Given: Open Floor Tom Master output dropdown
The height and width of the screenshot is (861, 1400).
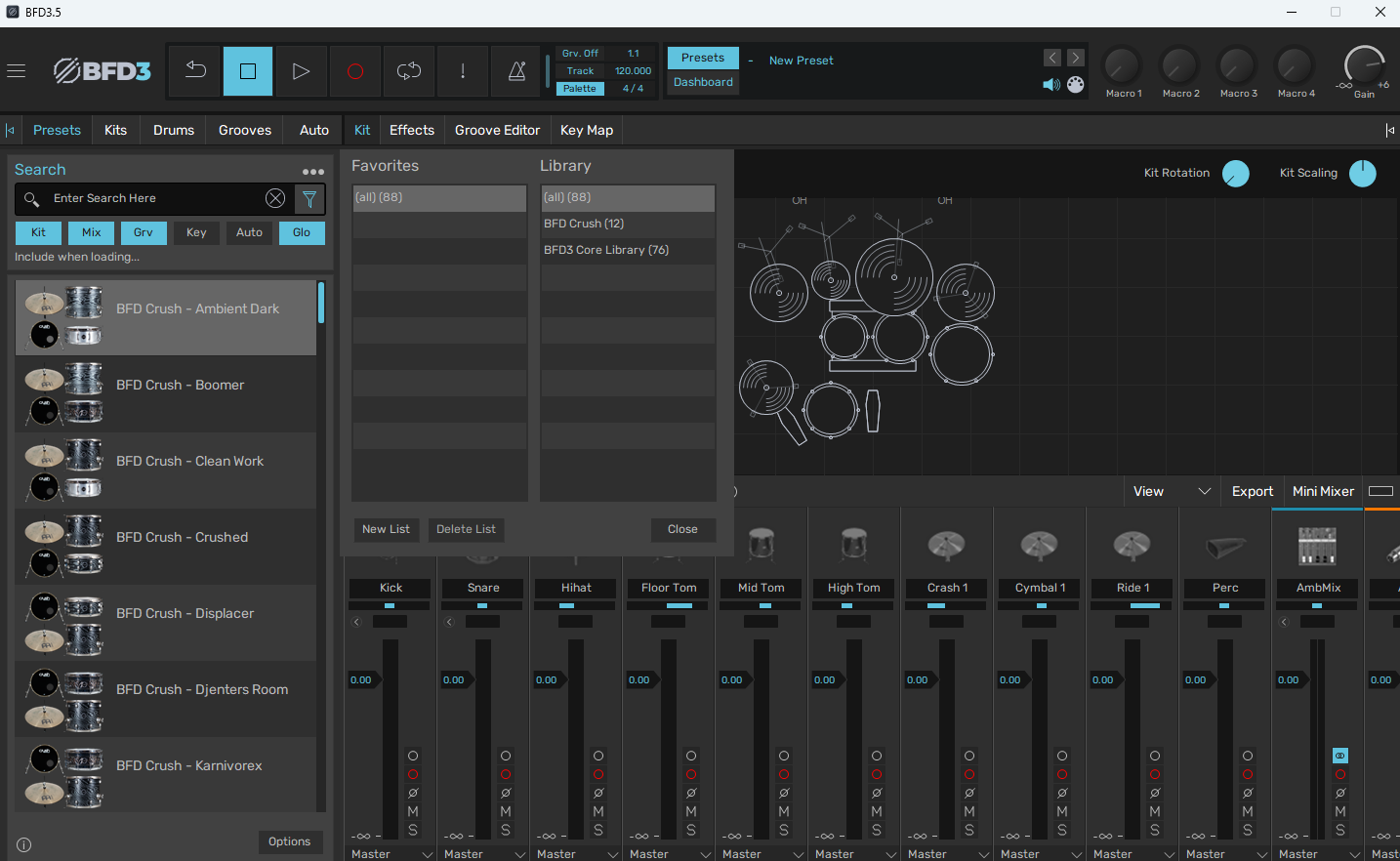Looking at the screenshot, I should (670, 854).
